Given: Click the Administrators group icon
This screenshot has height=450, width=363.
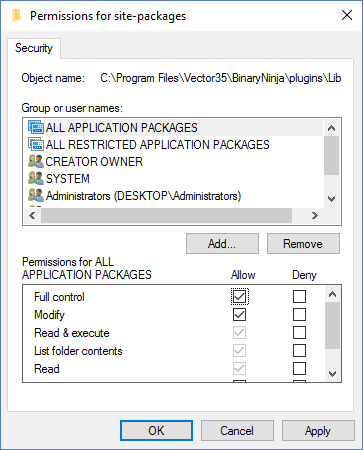Looking at the screenshot, I should click(36, 195).
